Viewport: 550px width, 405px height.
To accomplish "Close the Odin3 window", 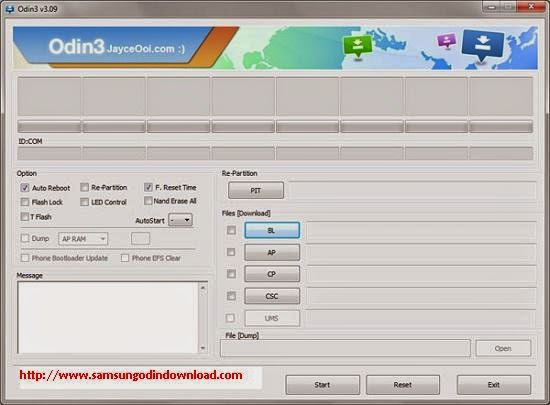I will pos(531,7).
